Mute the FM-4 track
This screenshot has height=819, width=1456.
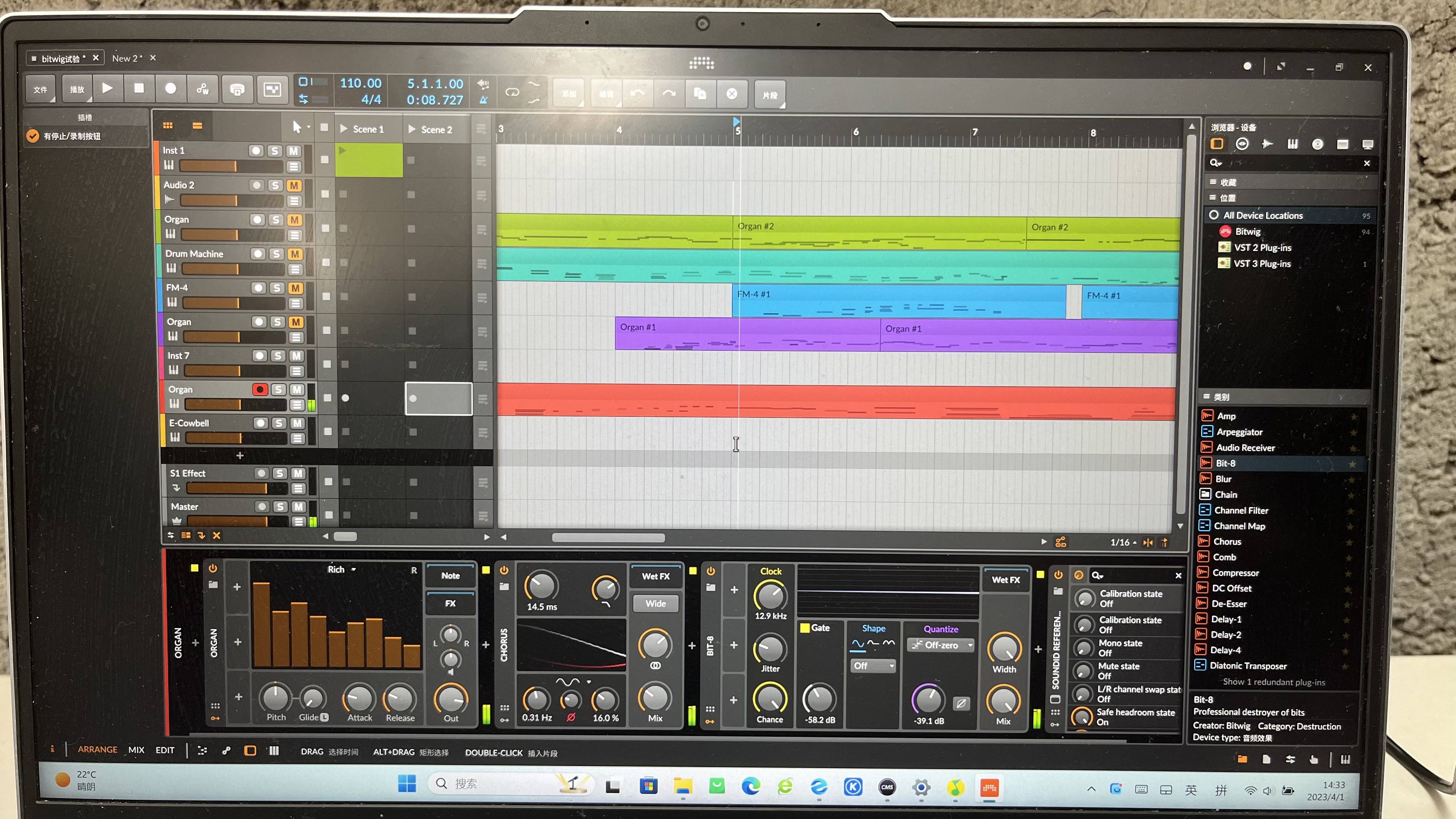295,288
